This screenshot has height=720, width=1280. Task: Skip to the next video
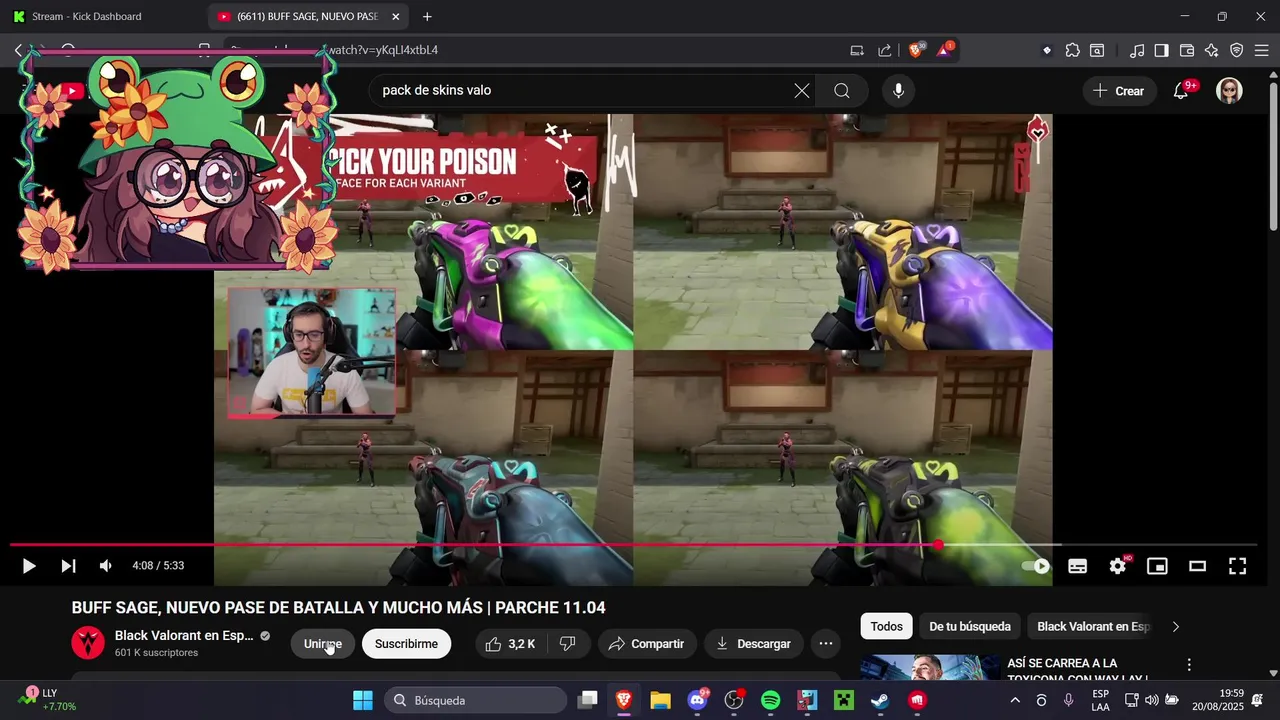68,566
